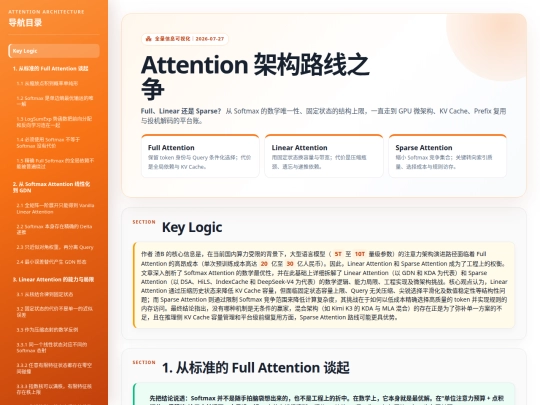Viewport: 540px width, 405px height.
Task: Select the Sparse Attention summary card
Action: (x=447, y=156)
